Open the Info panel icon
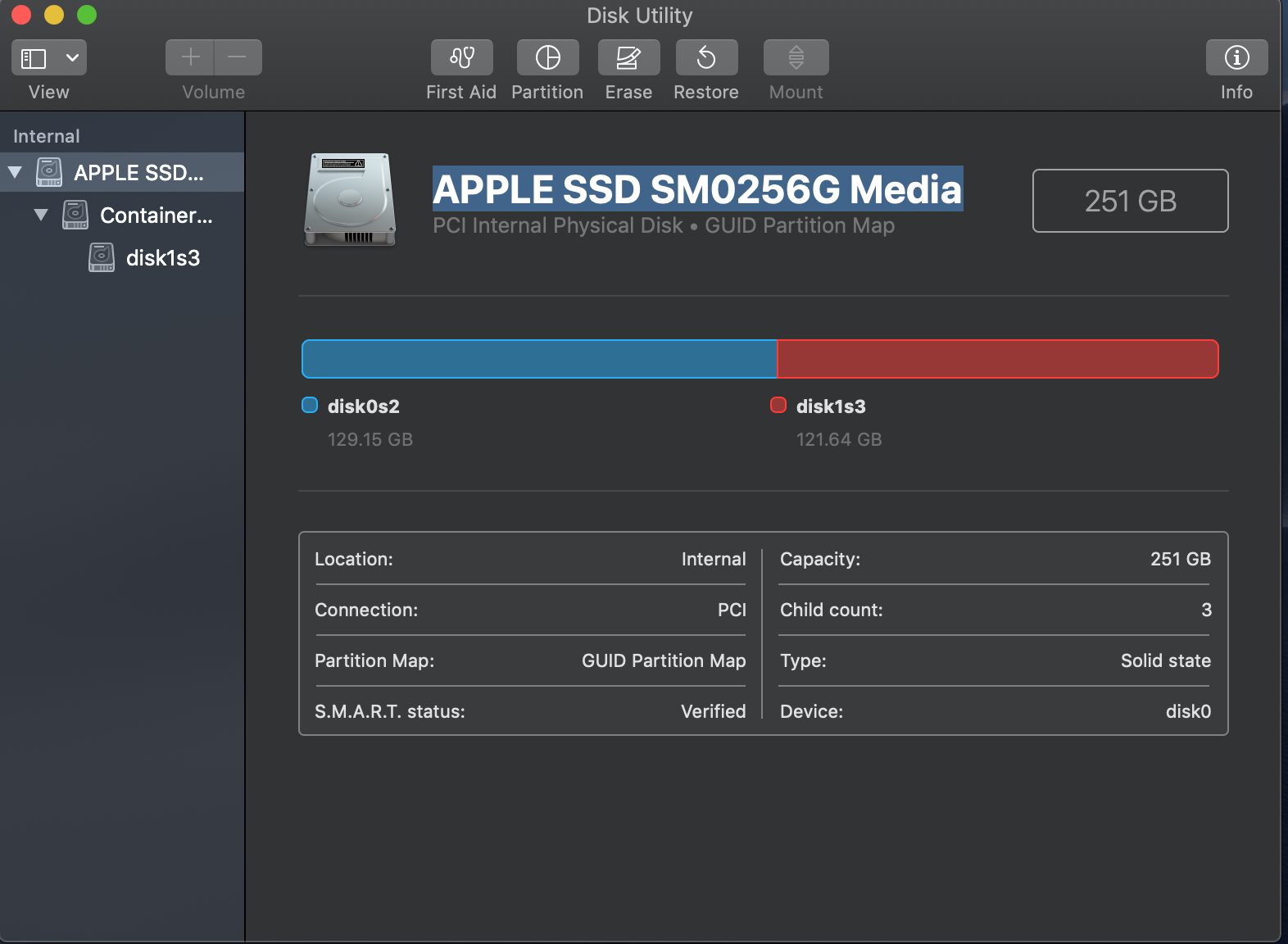 point(1236,57)
